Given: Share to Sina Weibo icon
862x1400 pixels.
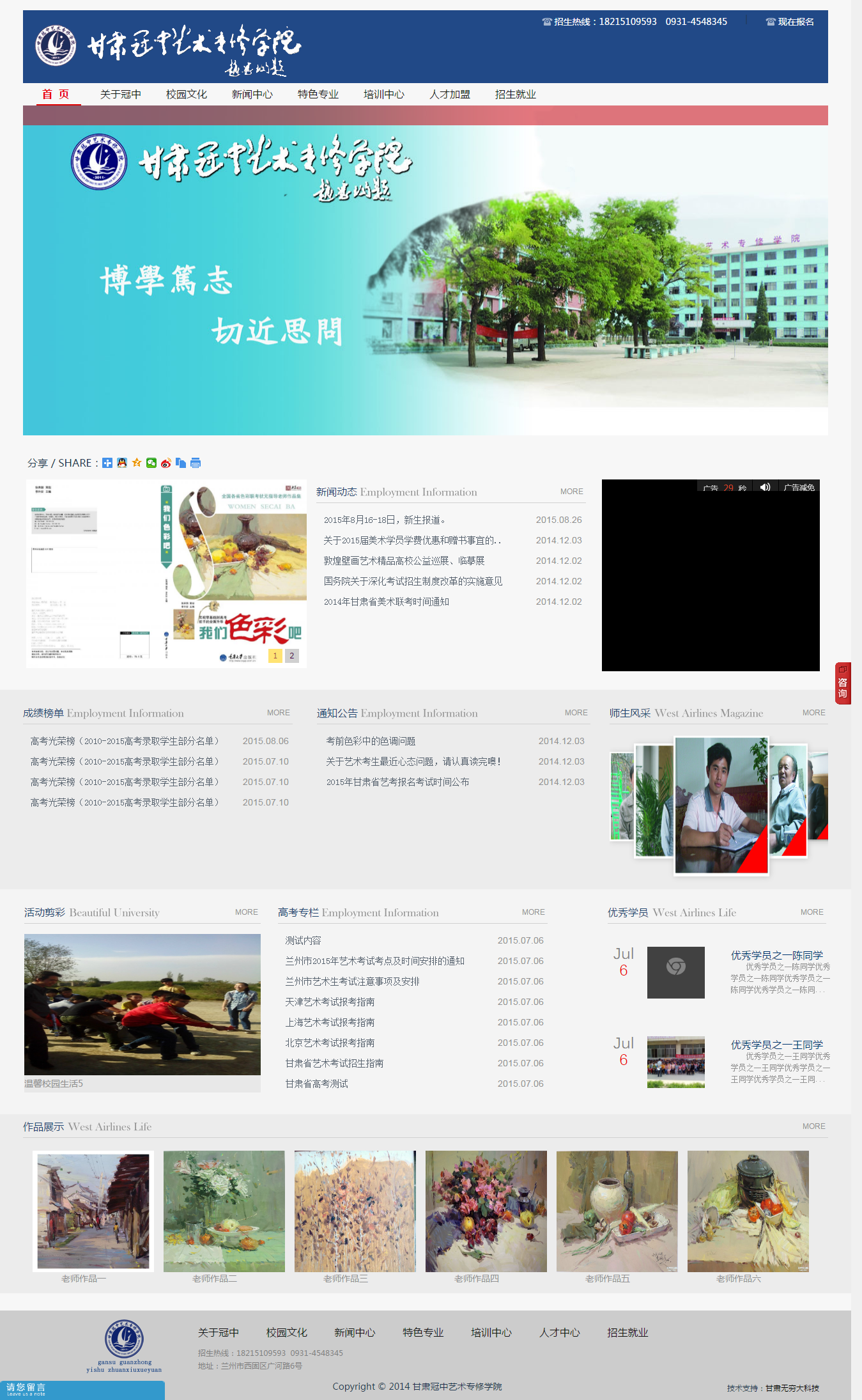Looking at the screenshot, I should click(166, 463).
